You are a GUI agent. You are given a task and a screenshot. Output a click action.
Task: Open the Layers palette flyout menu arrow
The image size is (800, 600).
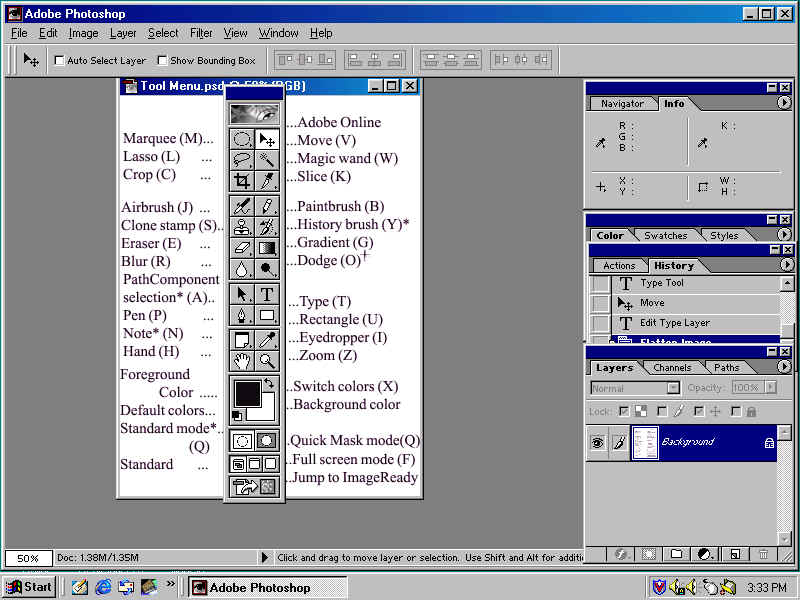[x=784, y=366]
